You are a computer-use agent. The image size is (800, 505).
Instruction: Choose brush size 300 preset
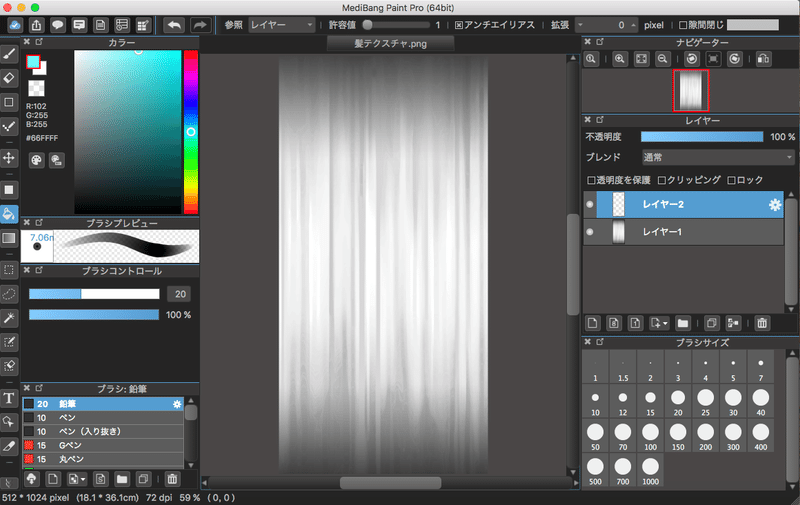coord(733,436)
